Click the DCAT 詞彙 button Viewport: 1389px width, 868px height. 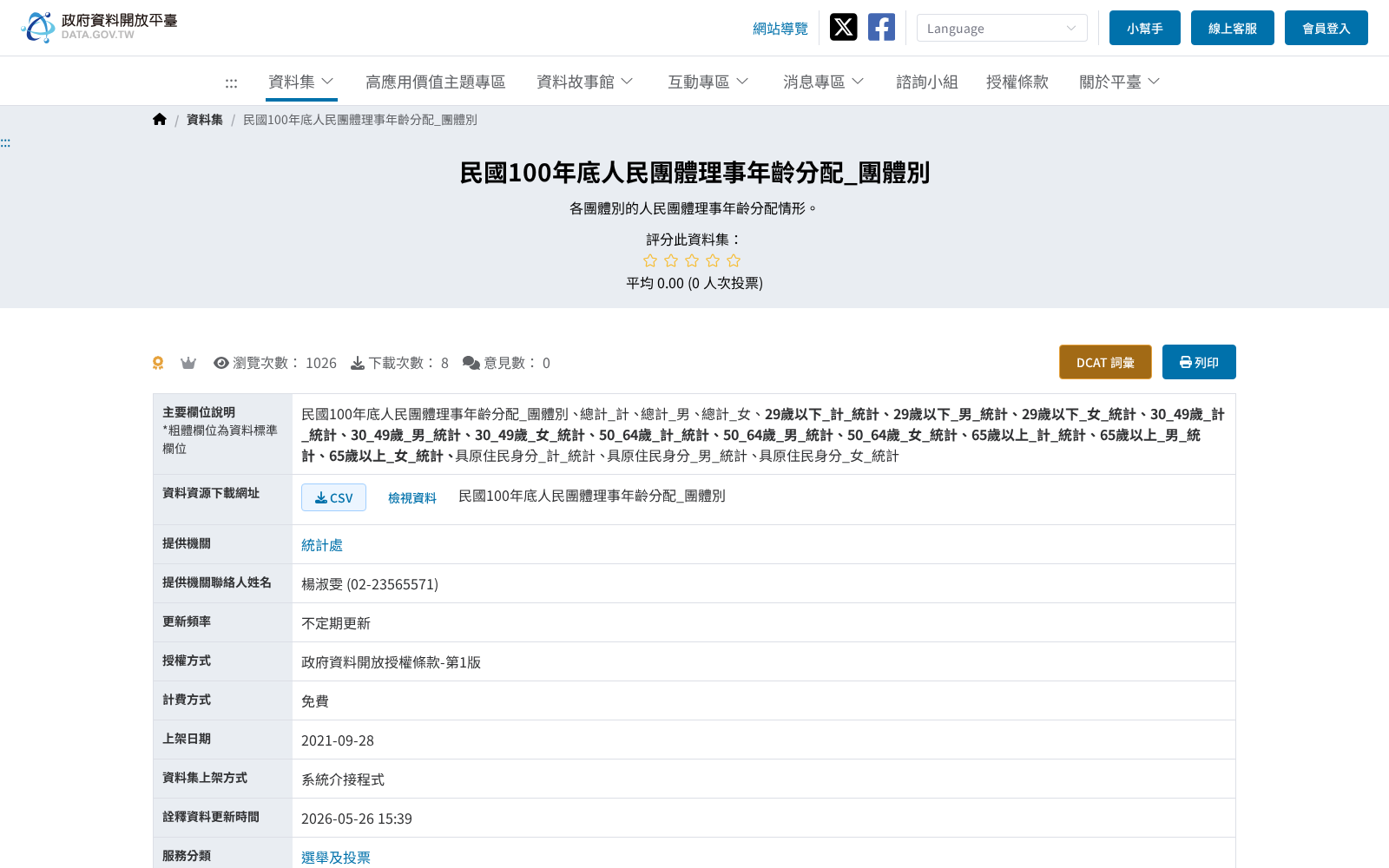1105,362
